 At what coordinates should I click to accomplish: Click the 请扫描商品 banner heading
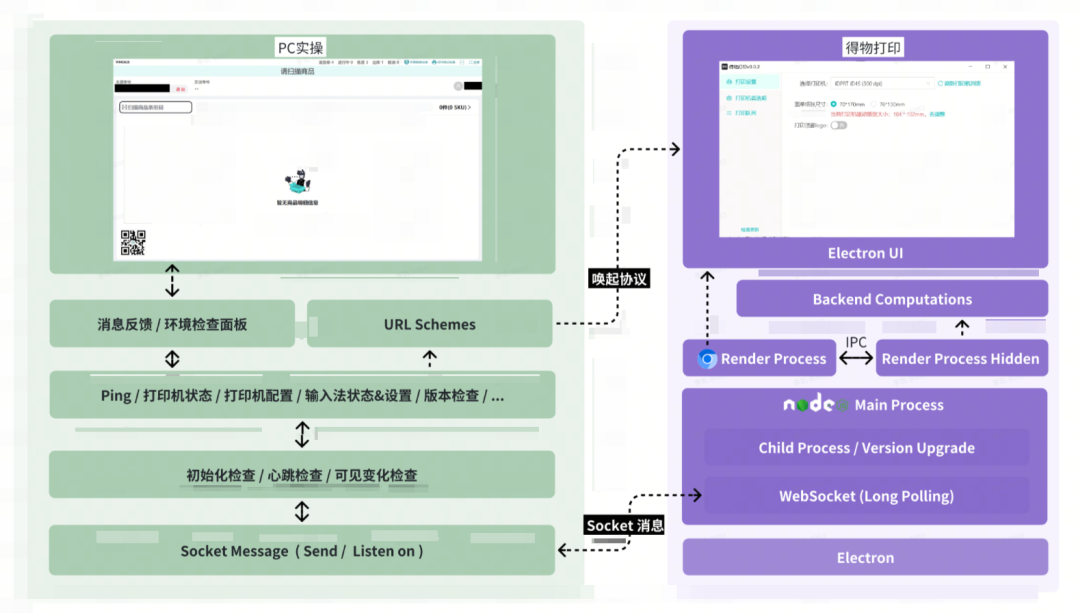click(x=298, y=71)
